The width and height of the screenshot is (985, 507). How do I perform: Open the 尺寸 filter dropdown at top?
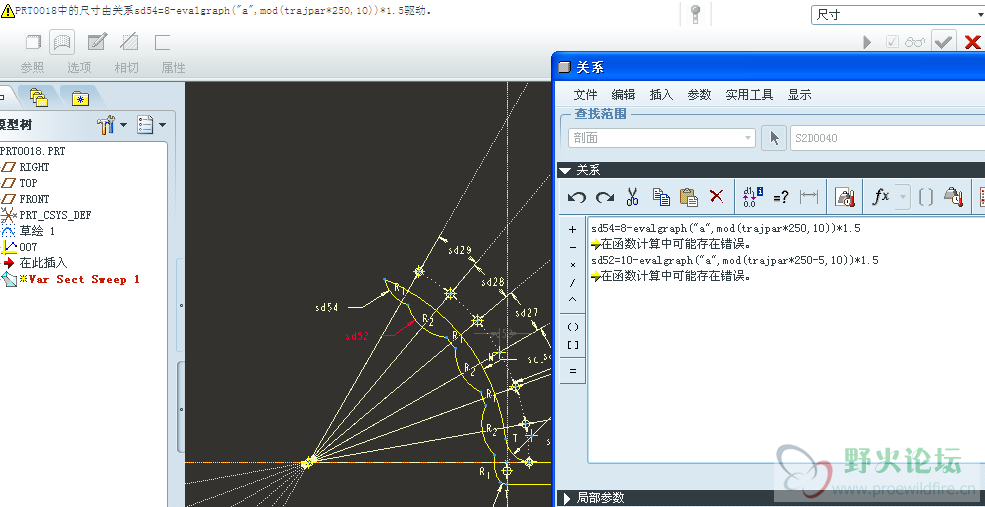point(898,15)
